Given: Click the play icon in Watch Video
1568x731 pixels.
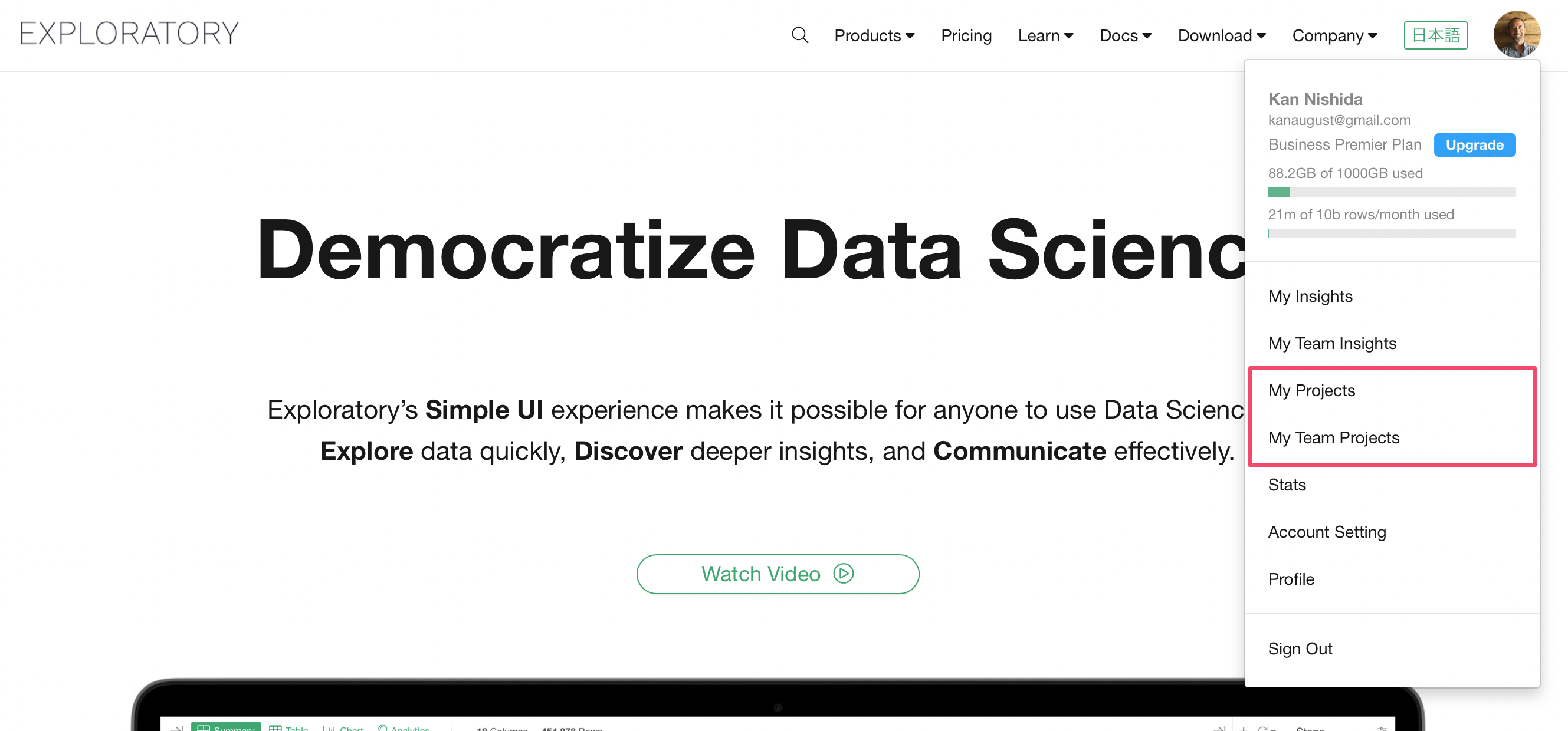Looking at the screenshot, I should [843, 573].
